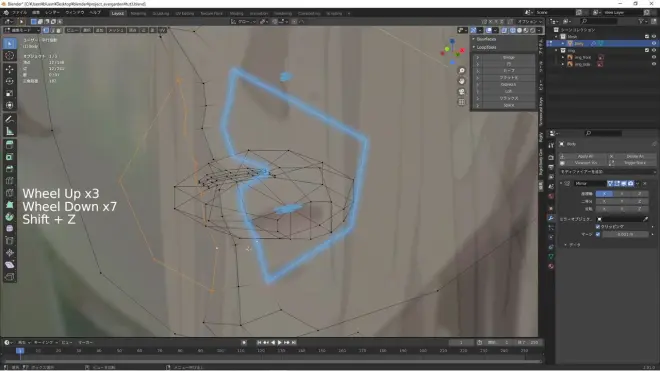This screenshot has width=660, height=371.
Task: Open the File menu
Action: coord(19,13)
